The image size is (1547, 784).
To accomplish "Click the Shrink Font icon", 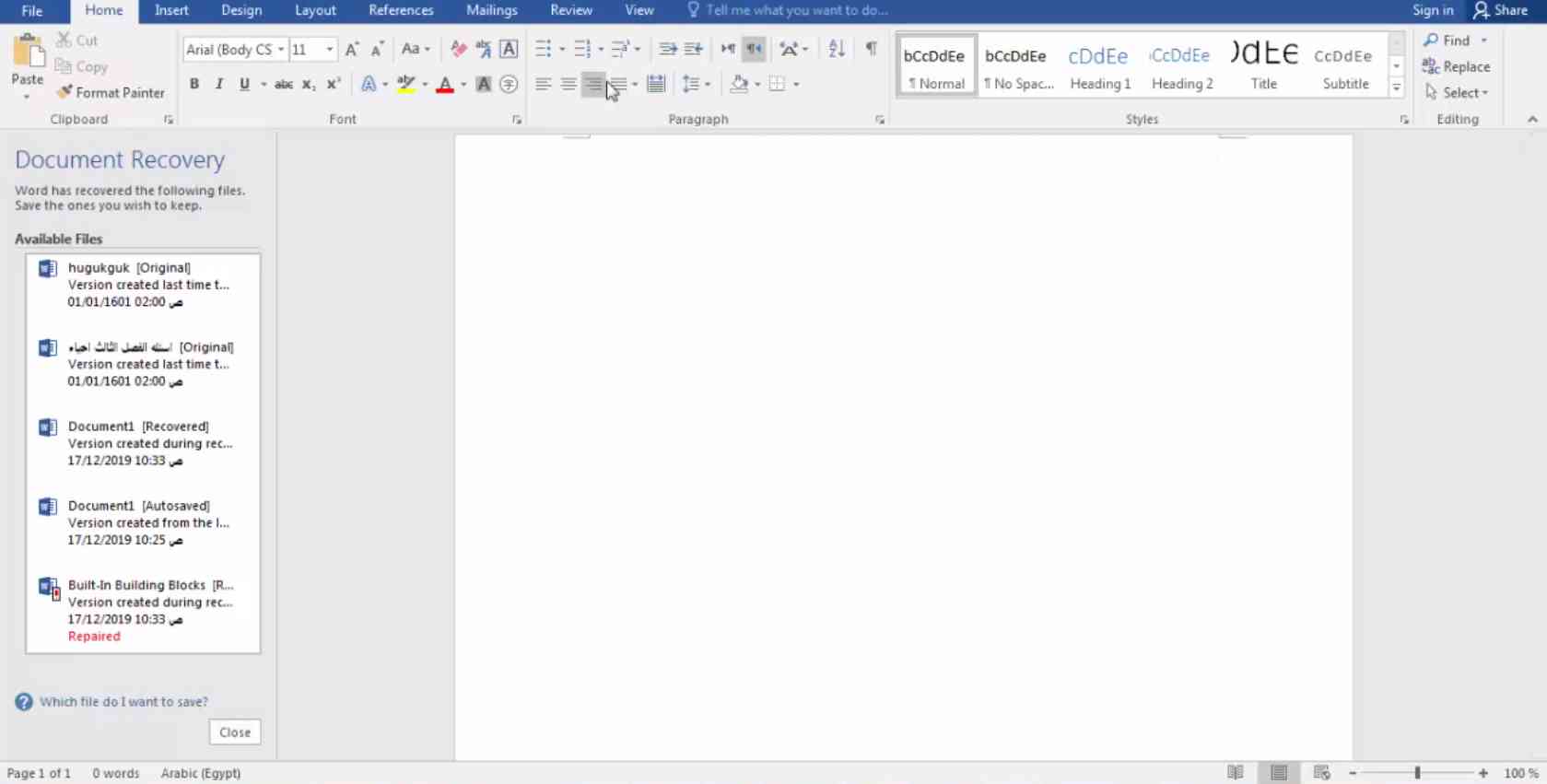I will (377, 49).
